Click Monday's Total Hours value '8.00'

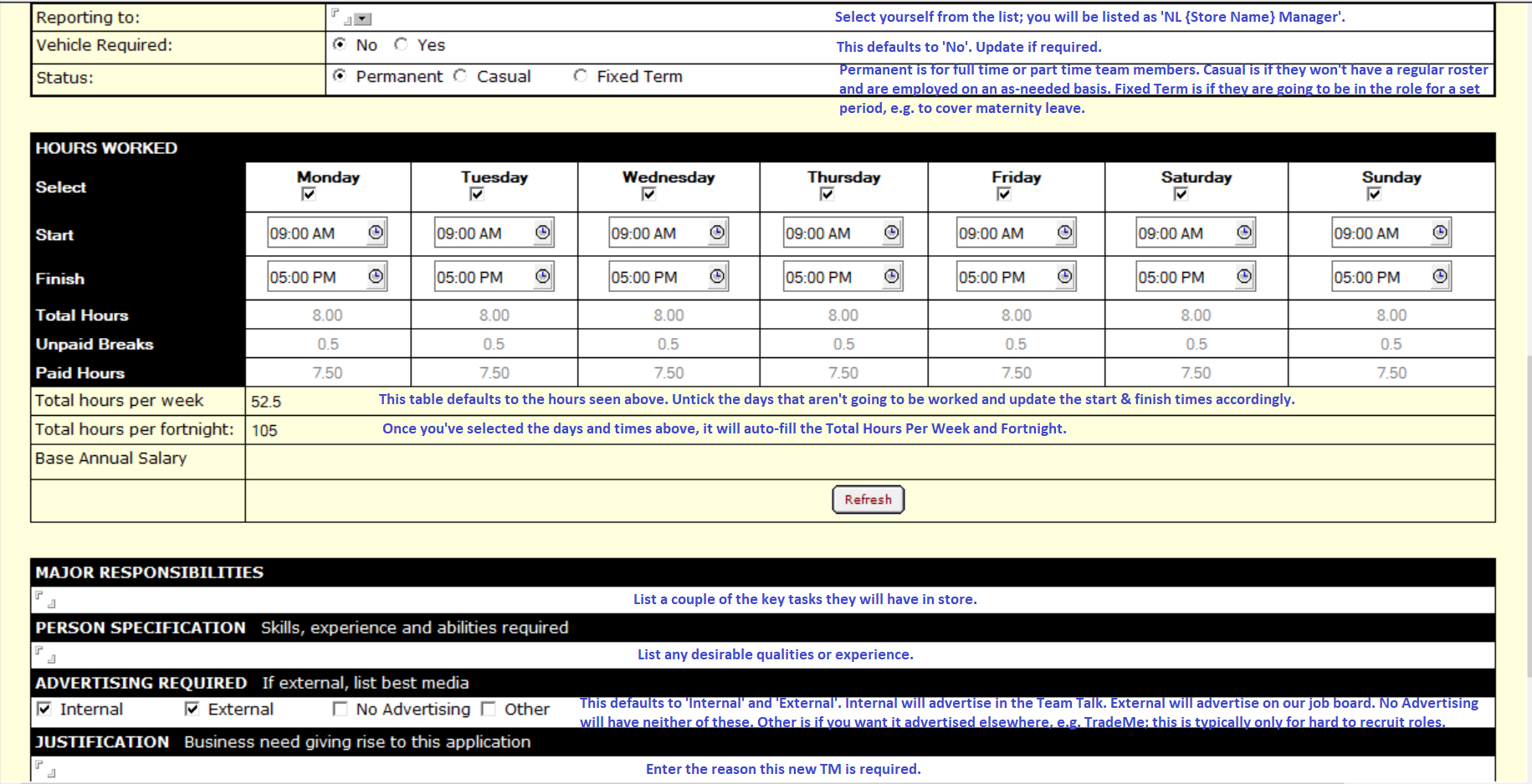pyautogui.click(x=327, y=315)
